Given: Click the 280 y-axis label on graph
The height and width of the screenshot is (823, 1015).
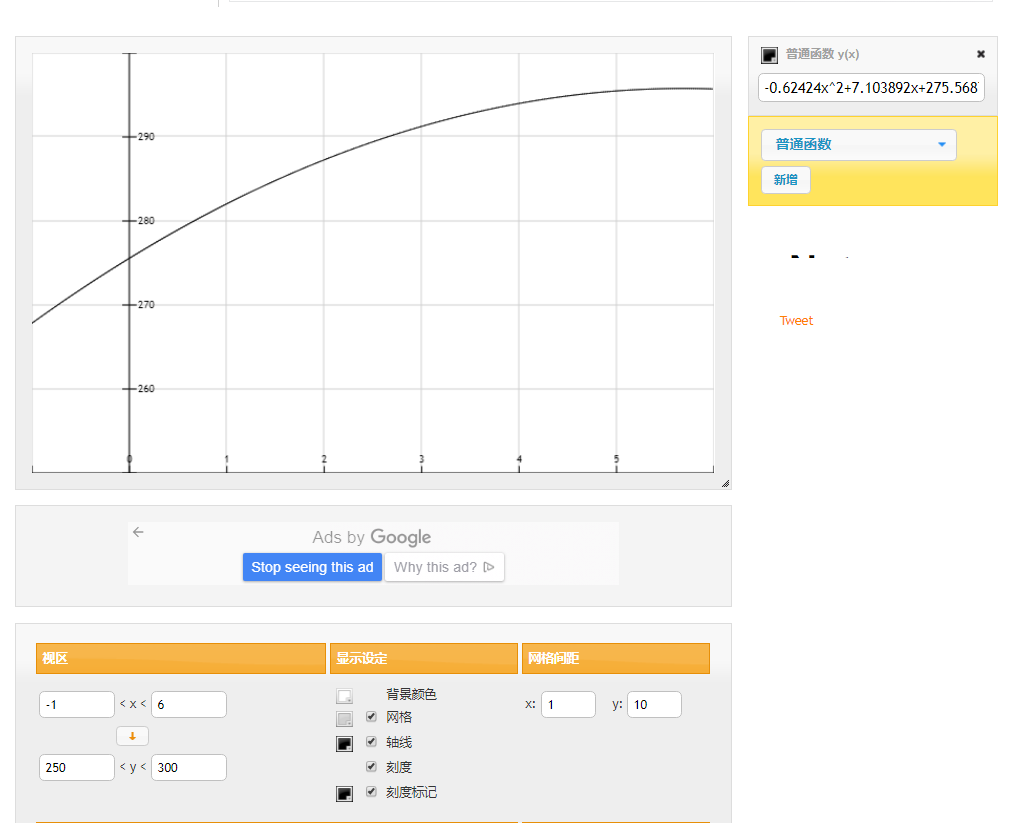Looking at the screenshot, I should tap(146, 221).
